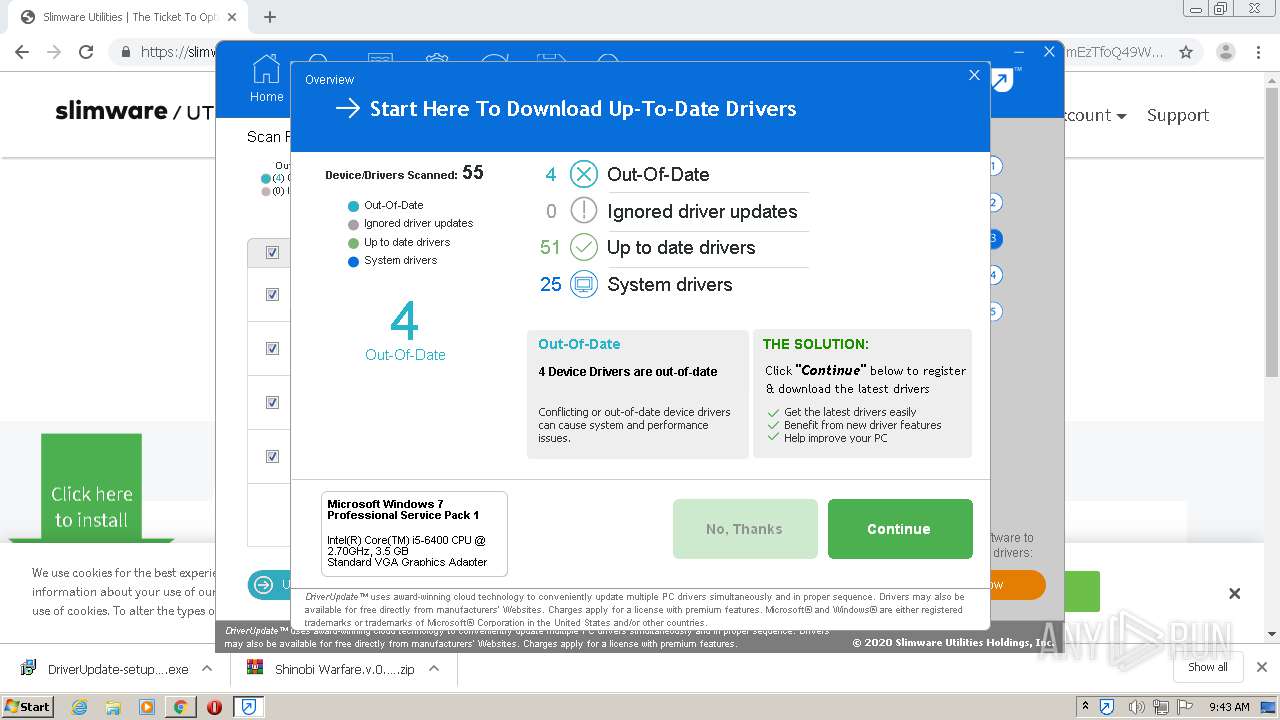The image size is (1280, 720).
Task: Close the downloads bar
Action: click(1262, 667)
